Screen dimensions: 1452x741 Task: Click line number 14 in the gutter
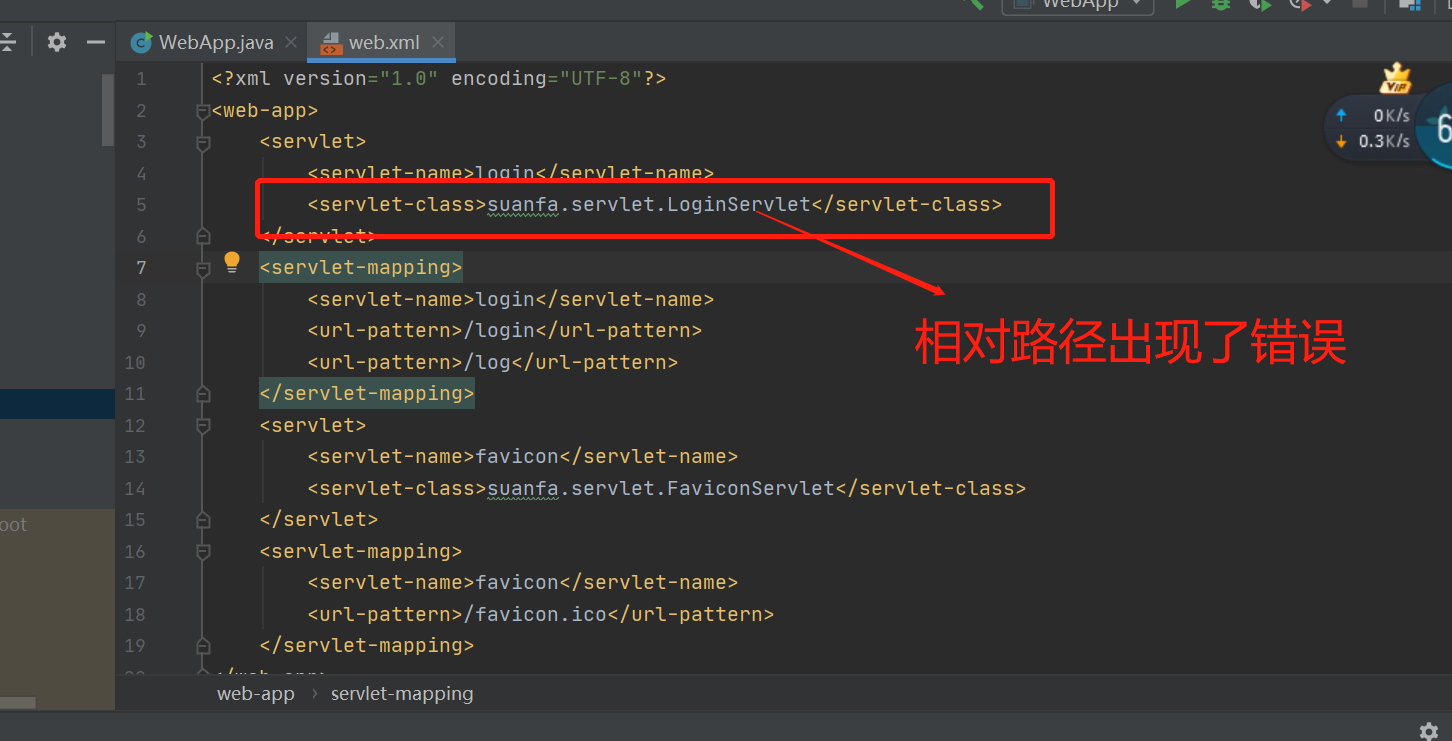pos(135,488)
